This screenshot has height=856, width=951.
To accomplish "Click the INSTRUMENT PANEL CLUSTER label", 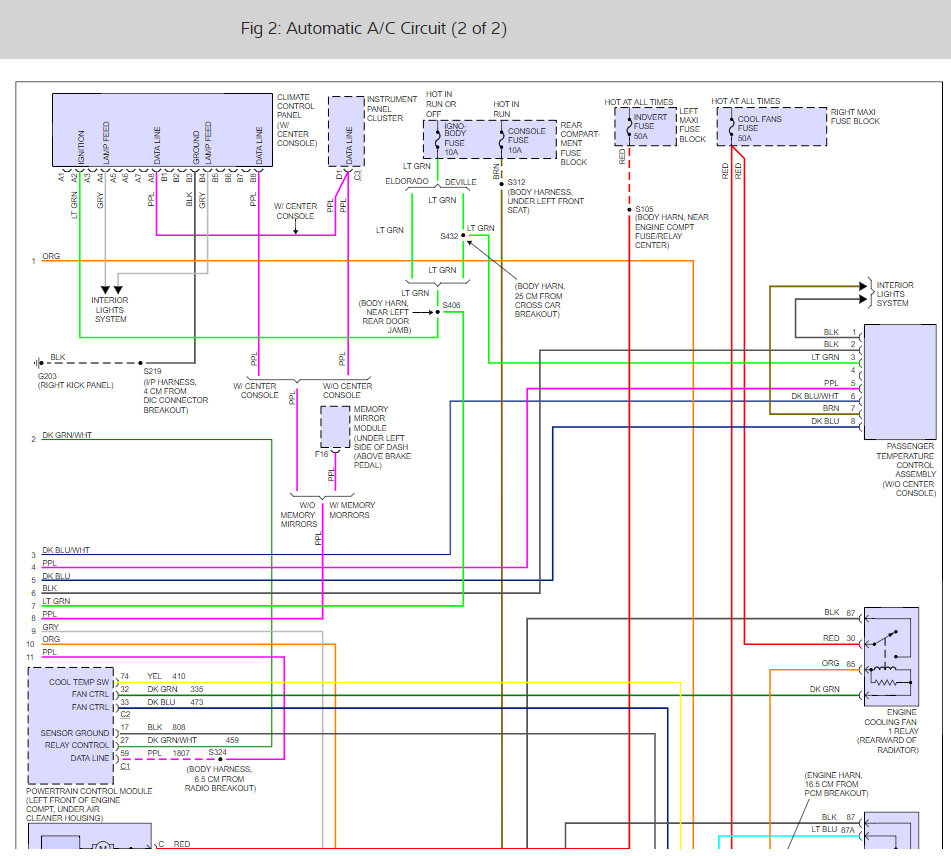I will click(392, 109).
